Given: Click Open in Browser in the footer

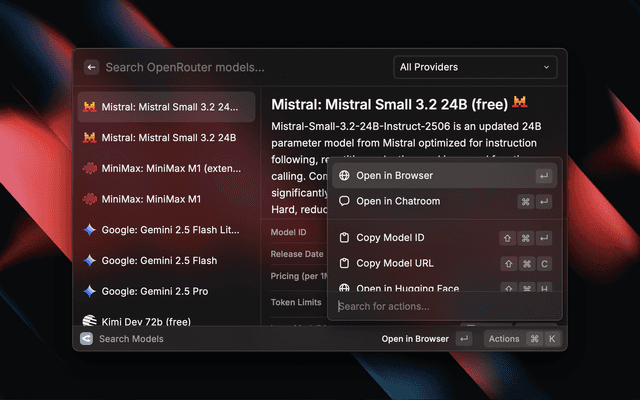Looking at the screenshot, I should tap(415, 339).
